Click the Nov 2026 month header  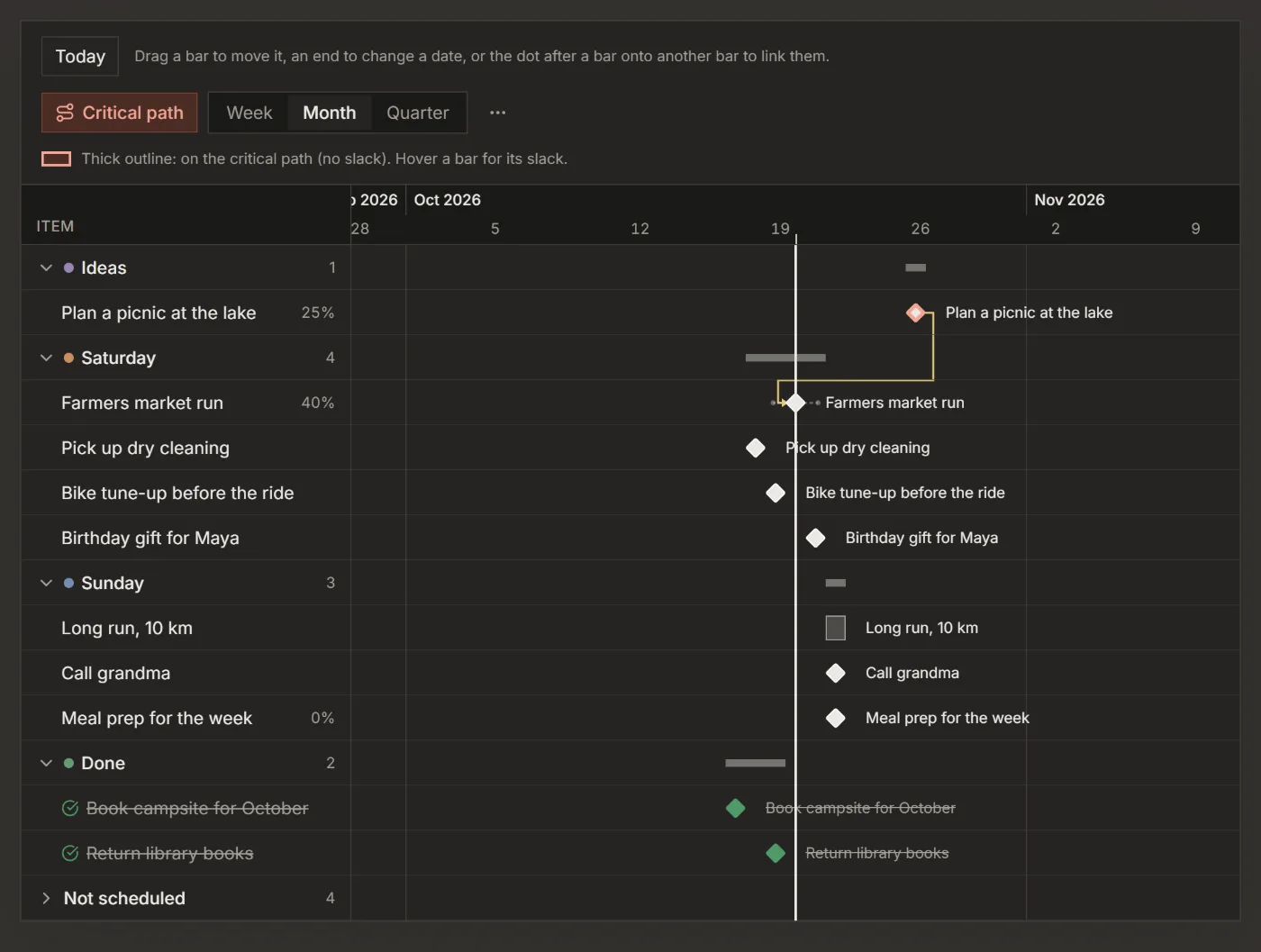(x=1069, y=200)
